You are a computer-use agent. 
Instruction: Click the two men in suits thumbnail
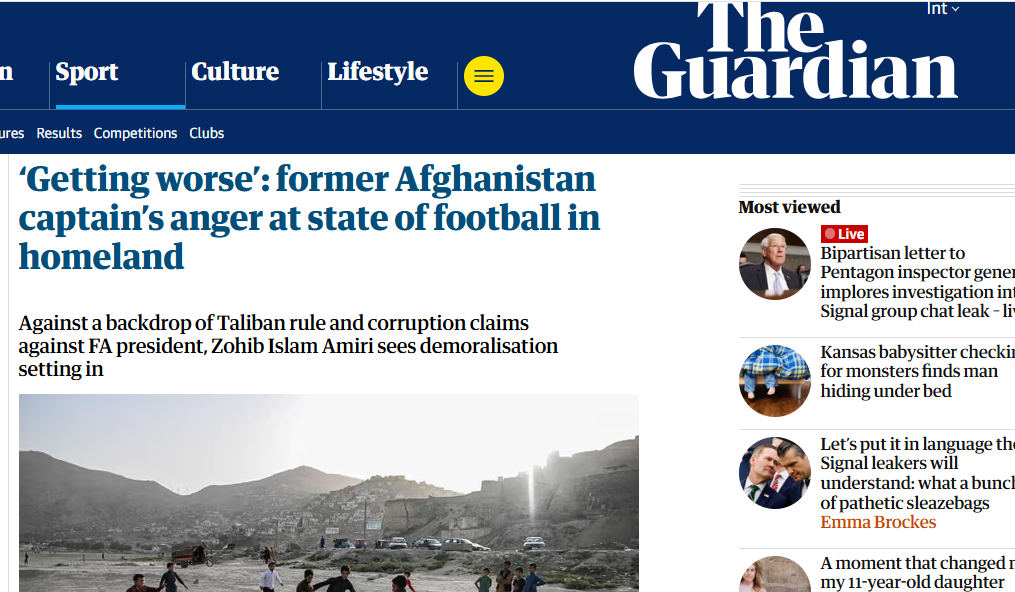(x=775, y=473)
